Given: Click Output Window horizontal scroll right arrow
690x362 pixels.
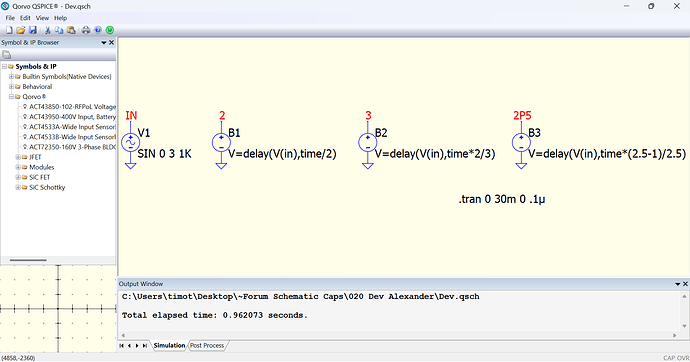Looking at the screenshot, I should tap(675, 335).
